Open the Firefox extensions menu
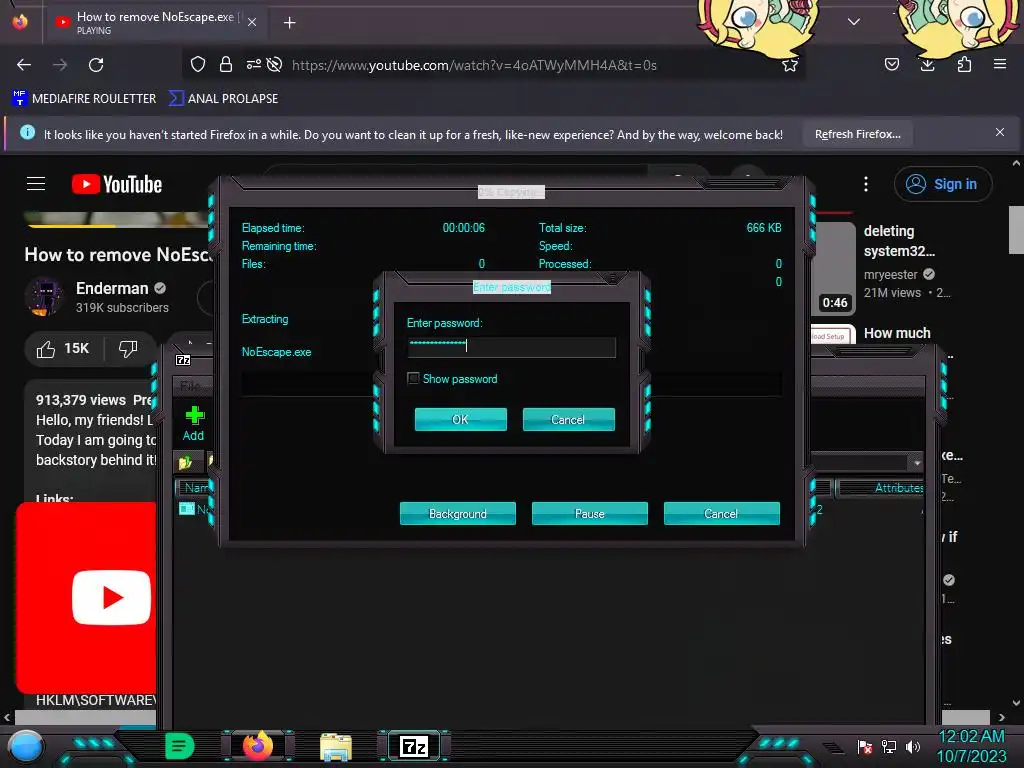 tap(964, 64)
